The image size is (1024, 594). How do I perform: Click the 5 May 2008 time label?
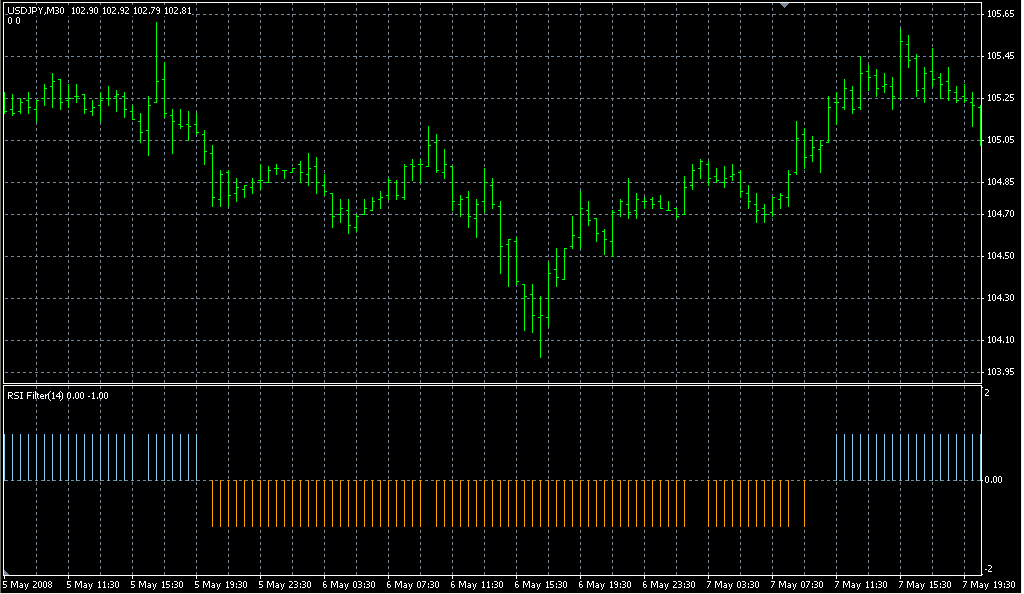28,585
